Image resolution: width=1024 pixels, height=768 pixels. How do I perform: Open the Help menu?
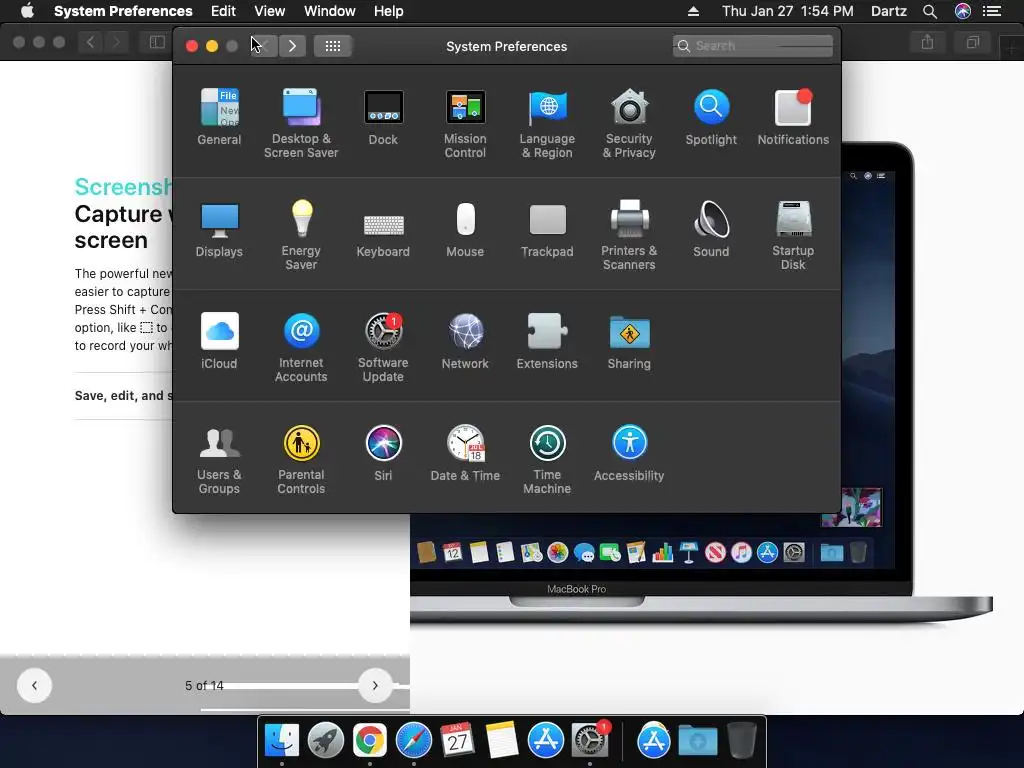(x=389, y=11)
